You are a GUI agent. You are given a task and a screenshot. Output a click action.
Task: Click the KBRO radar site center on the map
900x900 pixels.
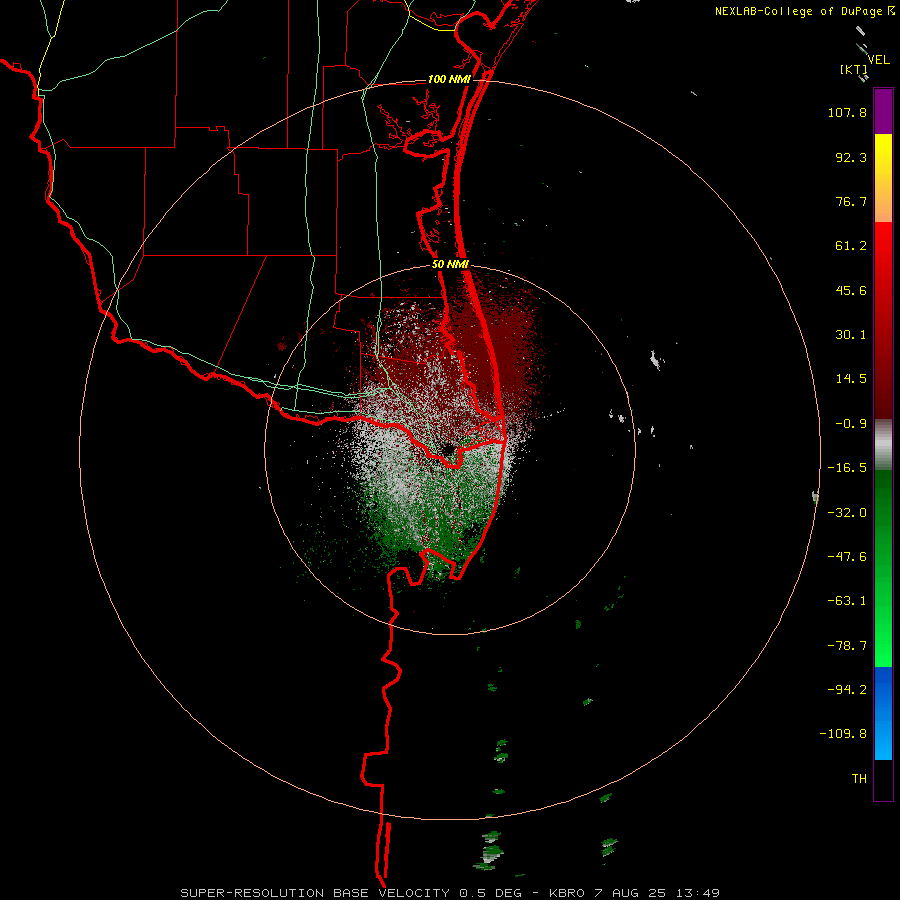point(449,449)
